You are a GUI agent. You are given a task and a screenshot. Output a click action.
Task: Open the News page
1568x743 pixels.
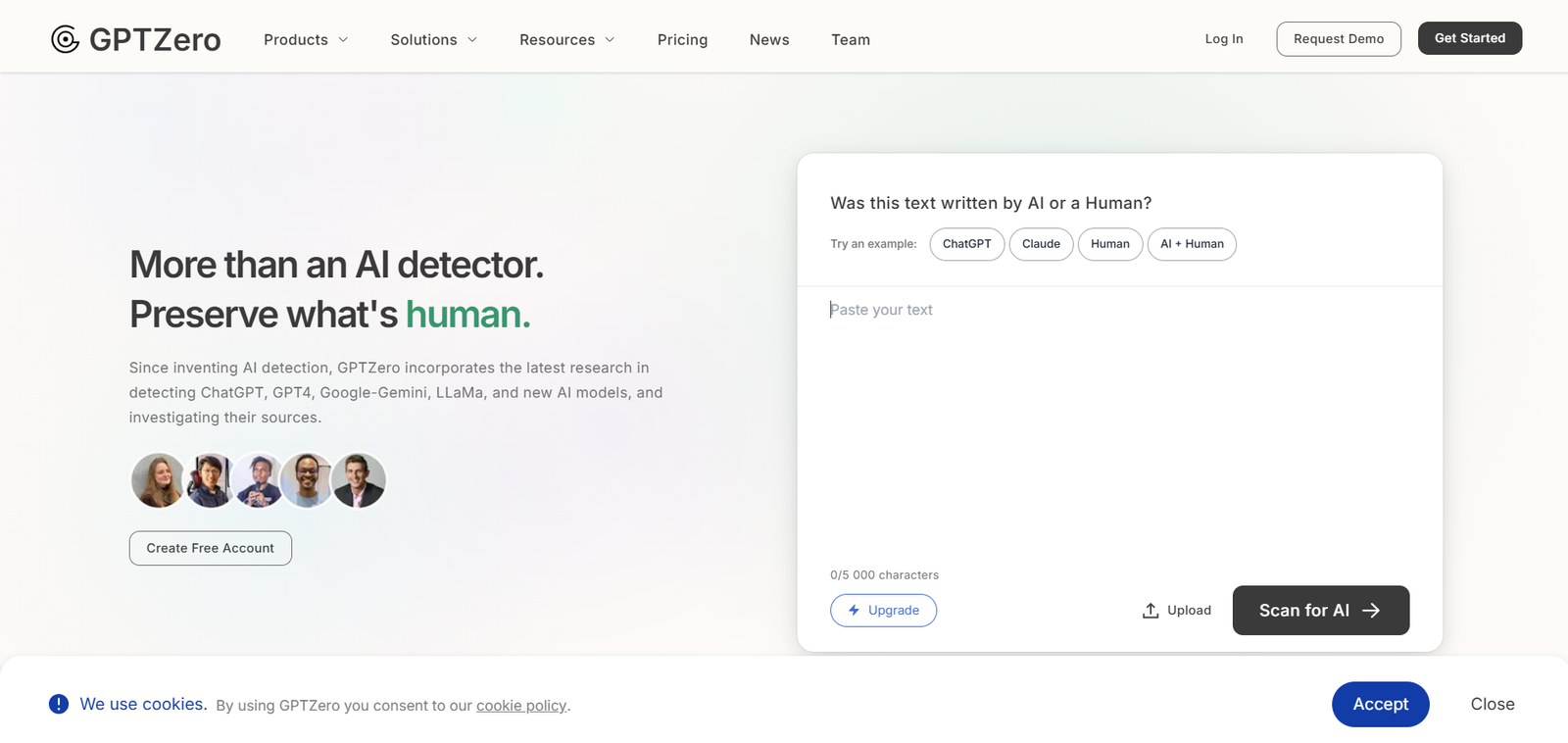click(769, 39)
